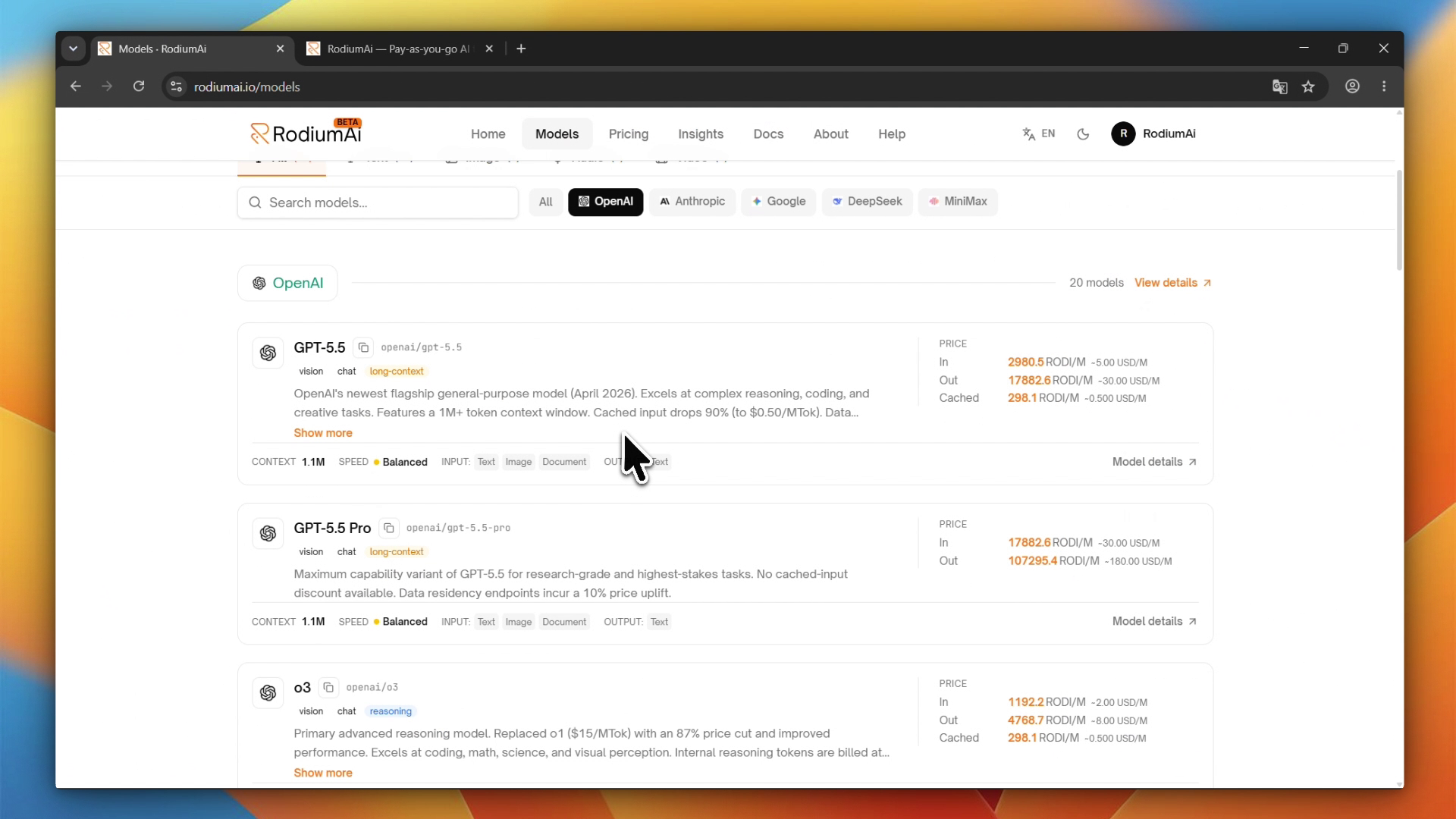Viewport: 1456px width, 819px height.
Task: Go to the Home nav item
Action: 488,134
